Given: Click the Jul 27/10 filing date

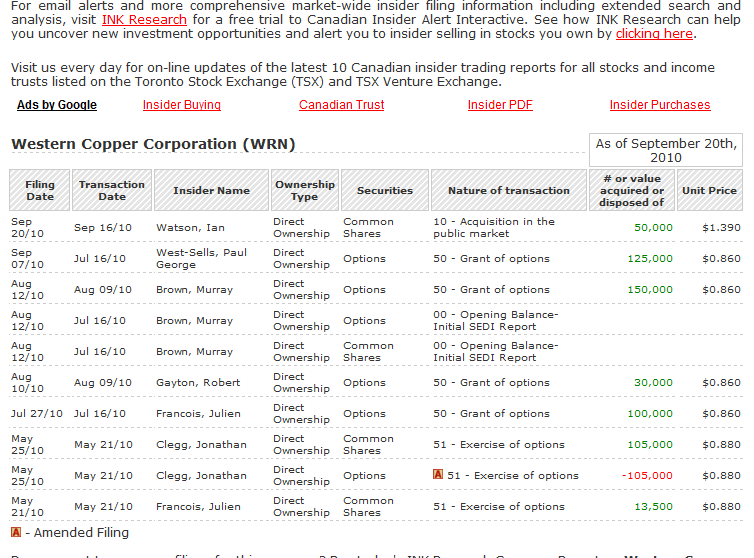Looking at the screenshot, I should (37, 413).
